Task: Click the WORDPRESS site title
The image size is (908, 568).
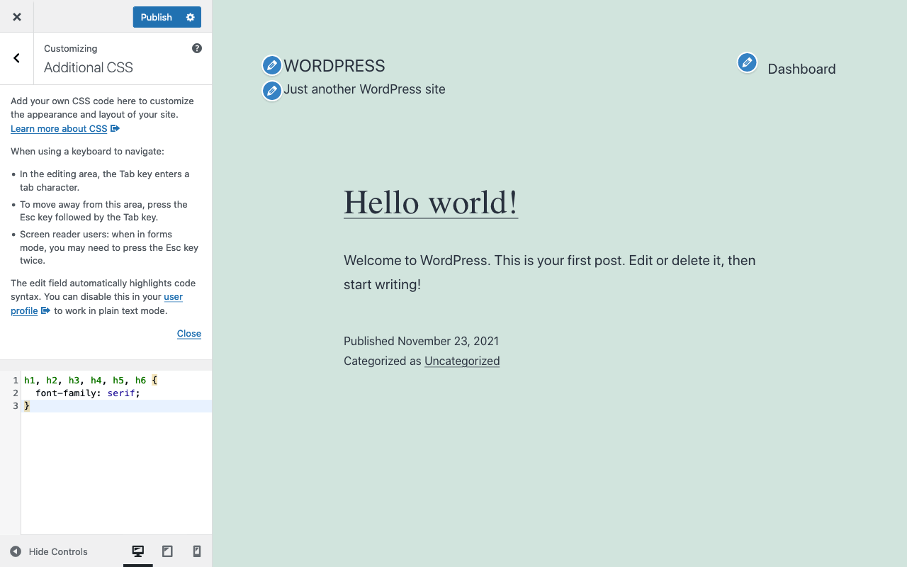Action: (x=334, y=66)
